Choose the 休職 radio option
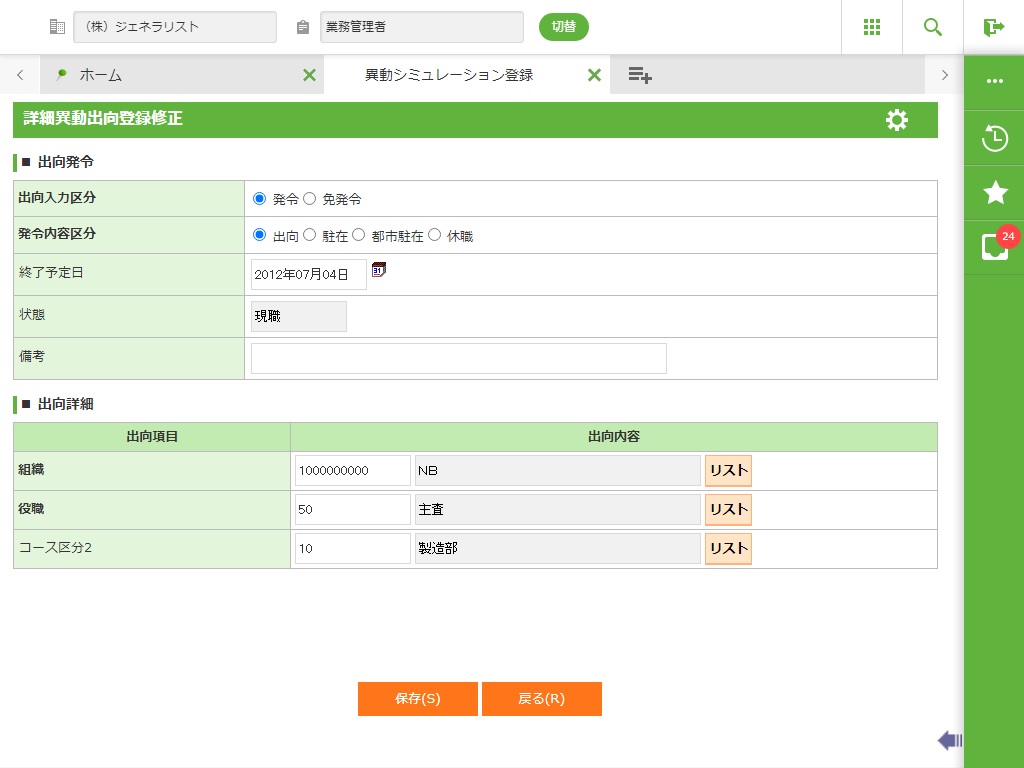1024x768 pixels. pos(435,236)
